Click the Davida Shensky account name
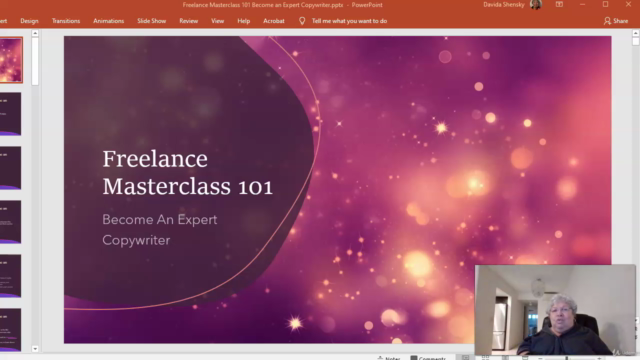Image resolution: width=640 pixels, height=360 pixels. 504,4
